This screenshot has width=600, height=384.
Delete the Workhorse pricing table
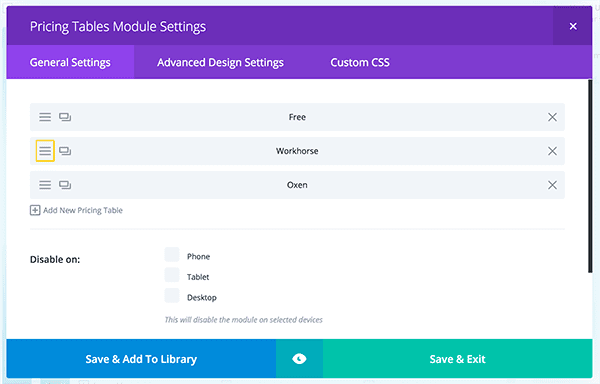click(552, 151)
